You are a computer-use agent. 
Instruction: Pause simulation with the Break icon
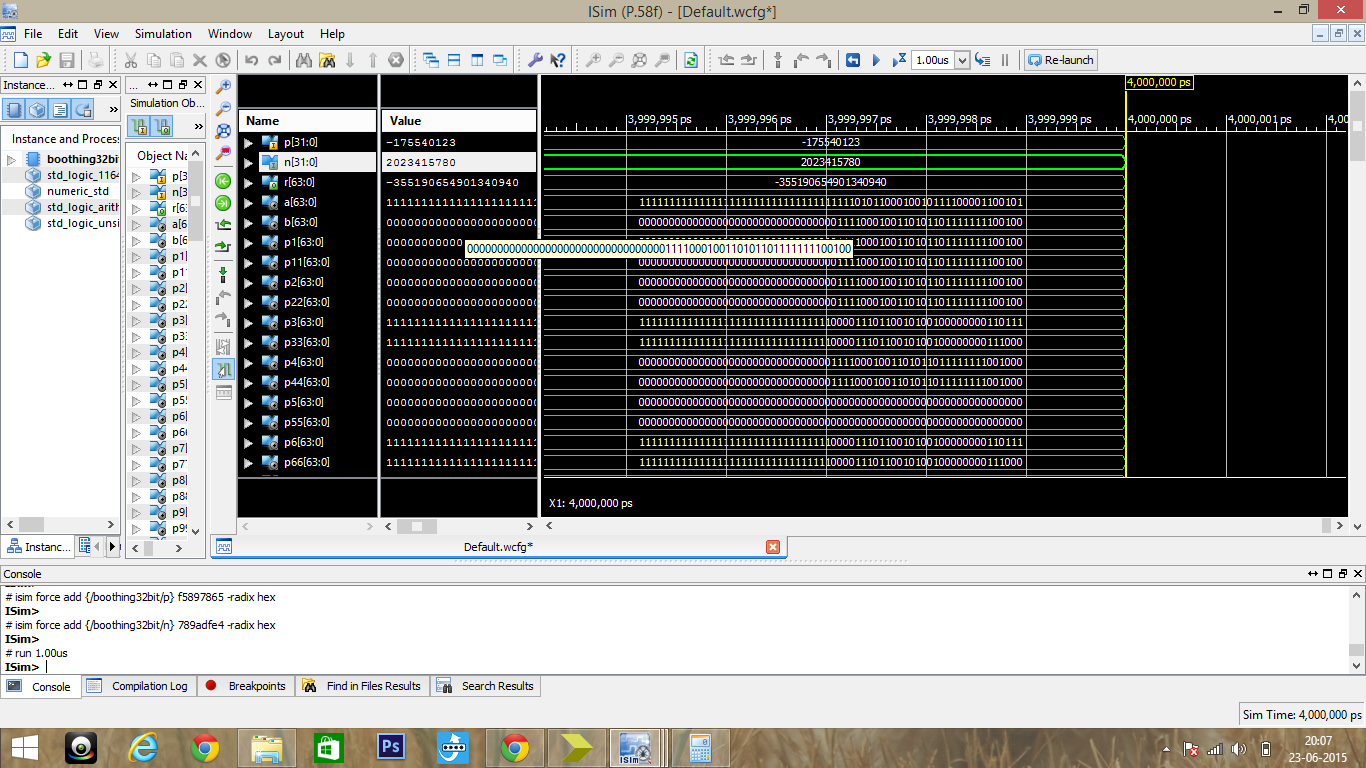(x=1005, y=60)
